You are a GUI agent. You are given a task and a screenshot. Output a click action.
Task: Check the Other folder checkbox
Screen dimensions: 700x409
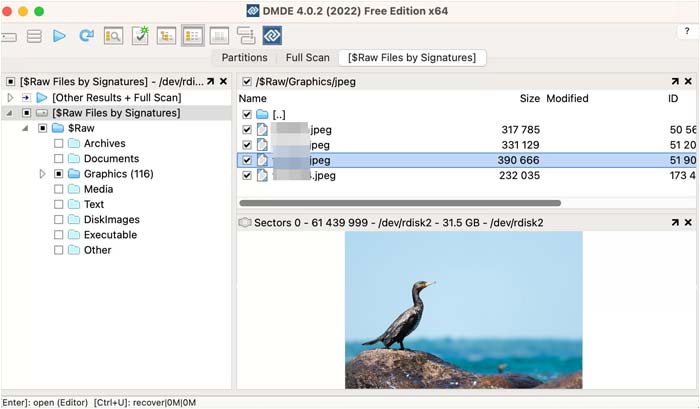pyautogui.click(x=58, y=250)
